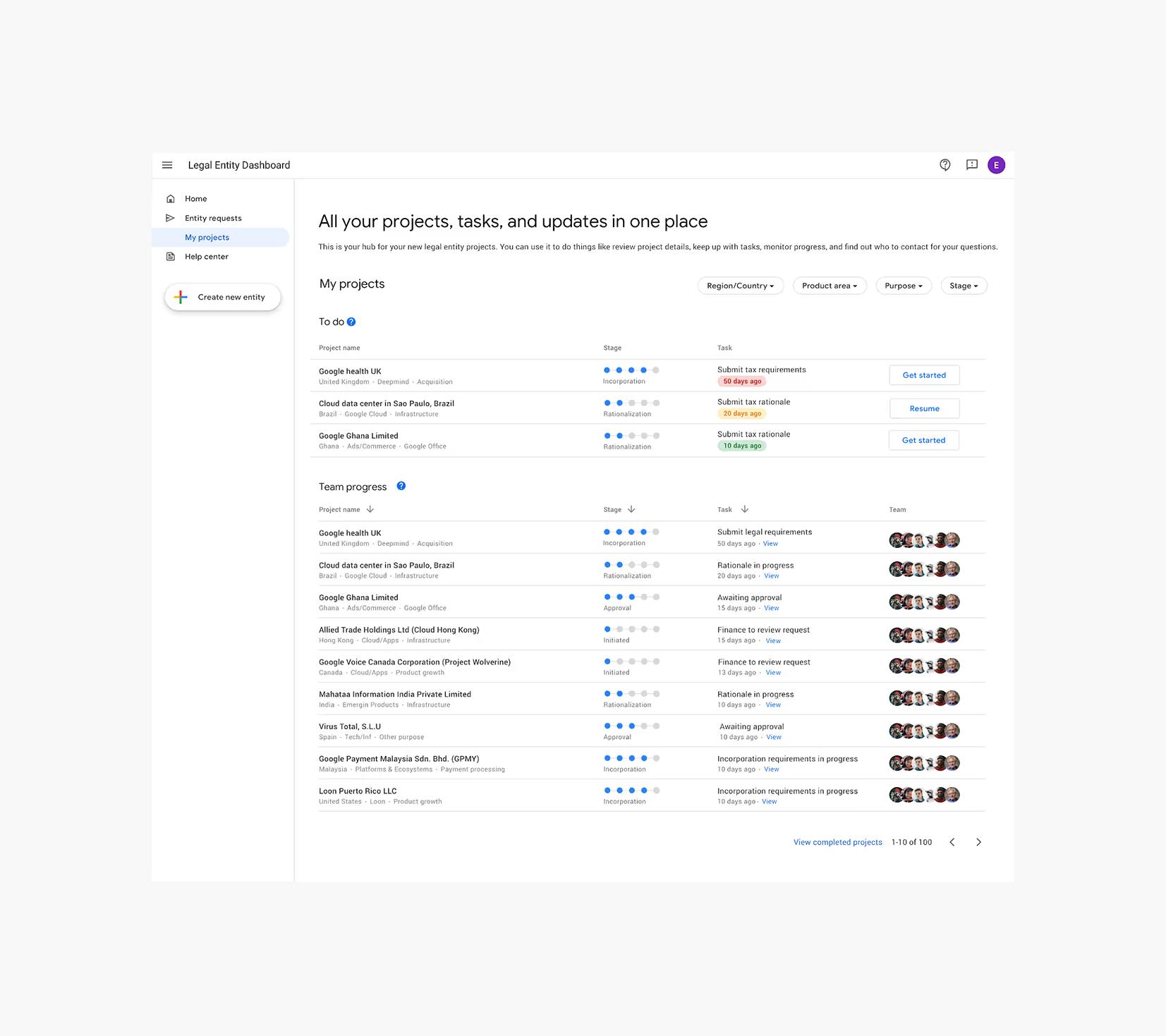Open View completed projects link

coord(837,841)
